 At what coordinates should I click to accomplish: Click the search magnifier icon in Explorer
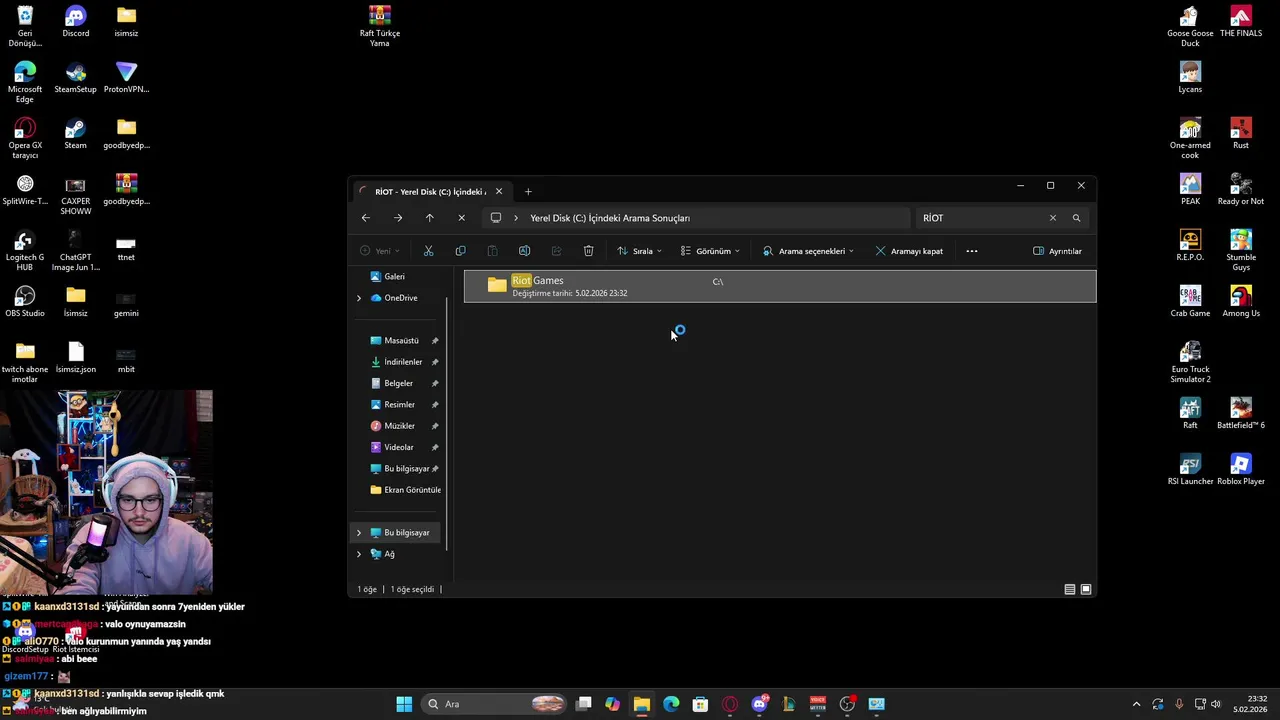tap(1077, 218)
